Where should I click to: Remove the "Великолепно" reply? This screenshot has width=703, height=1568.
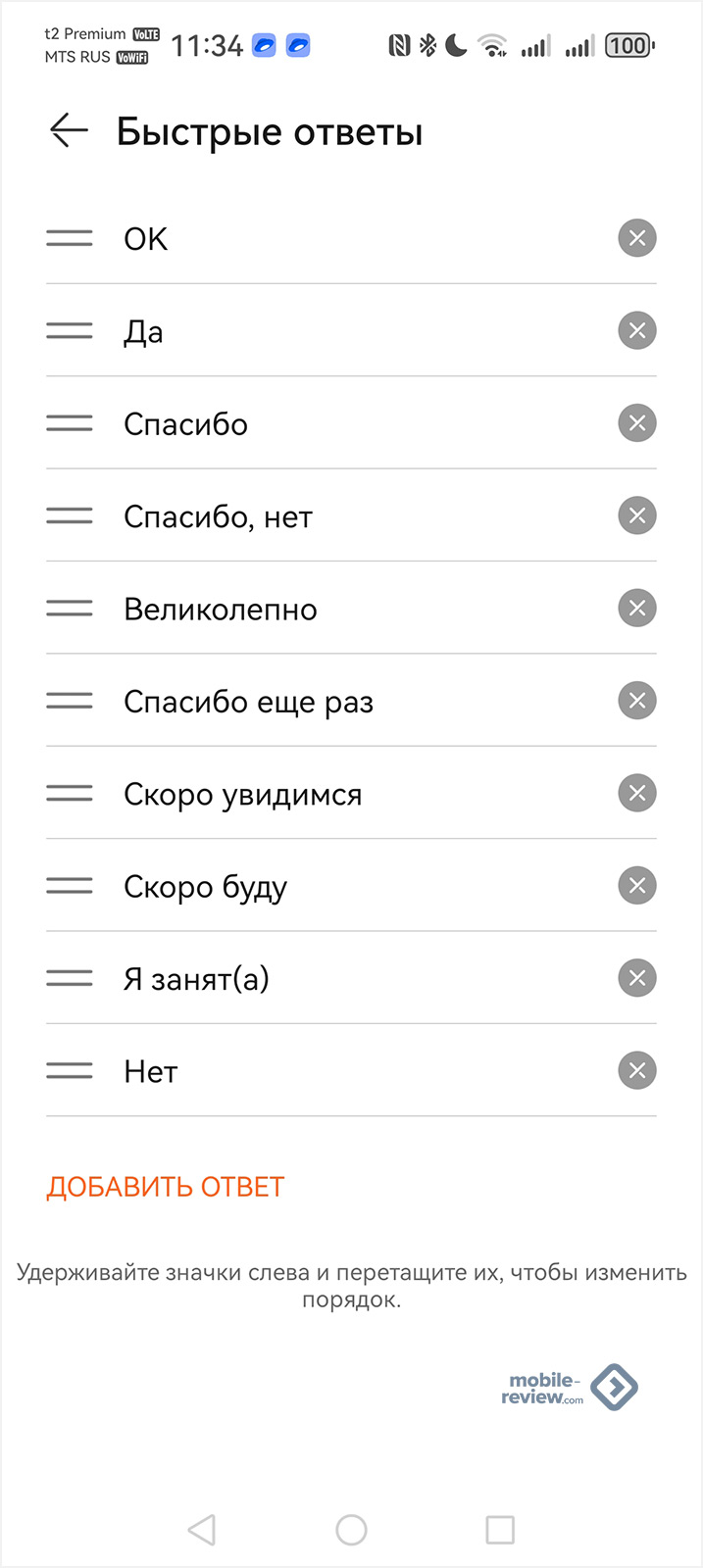coord(637,609)
